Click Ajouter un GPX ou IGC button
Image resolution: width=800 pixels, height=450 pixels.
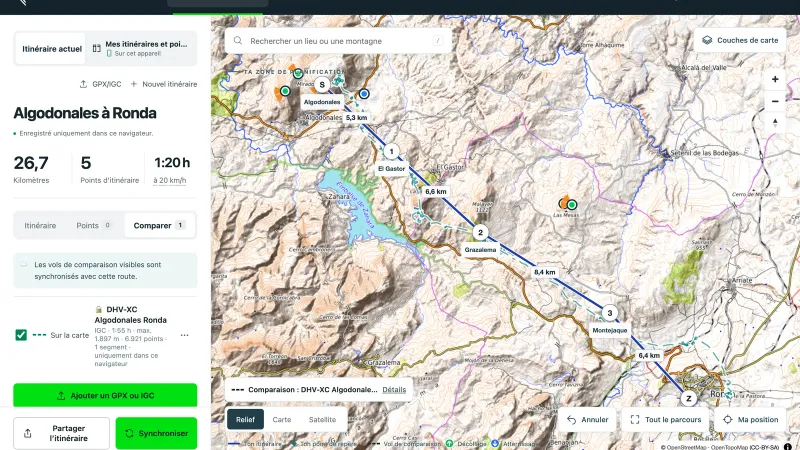coord(105,395)
